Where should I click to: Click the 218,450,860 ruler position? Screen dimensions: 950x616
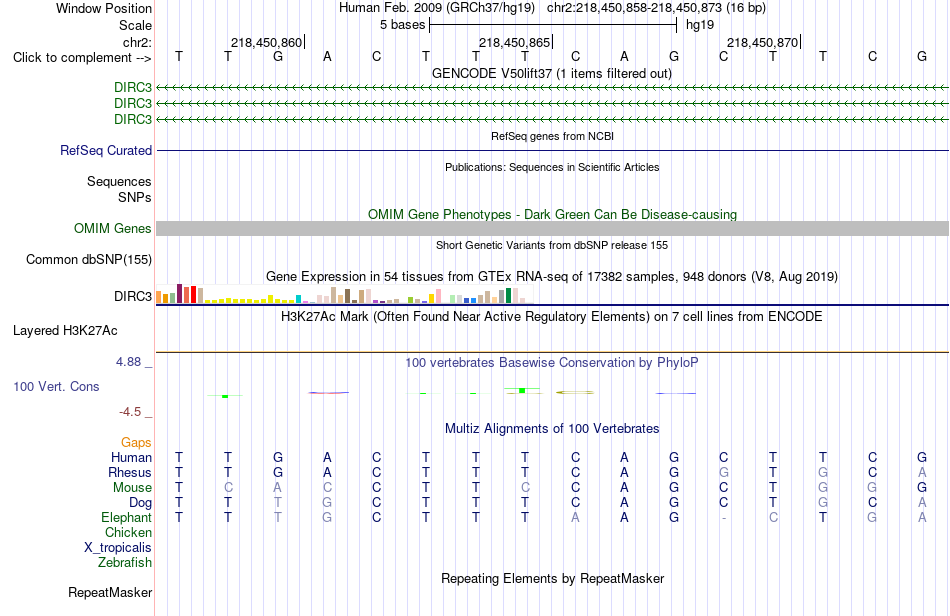[x=267, y=42]
